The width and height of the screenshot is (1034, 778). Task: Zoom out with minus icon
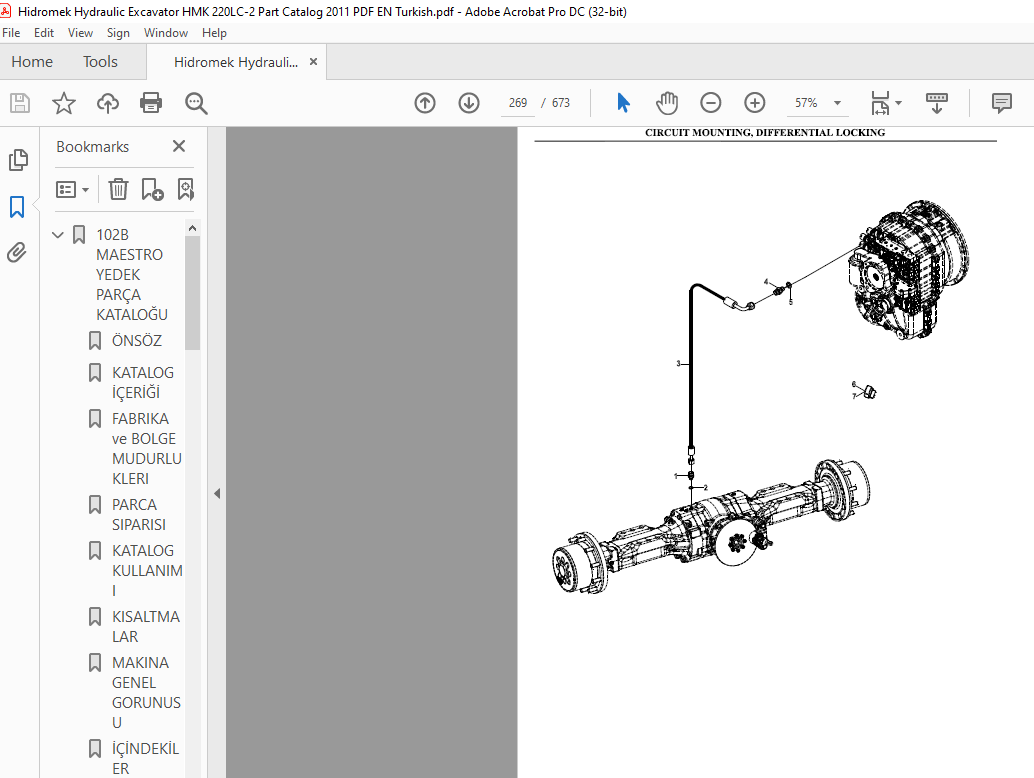(x=710, y=103)
